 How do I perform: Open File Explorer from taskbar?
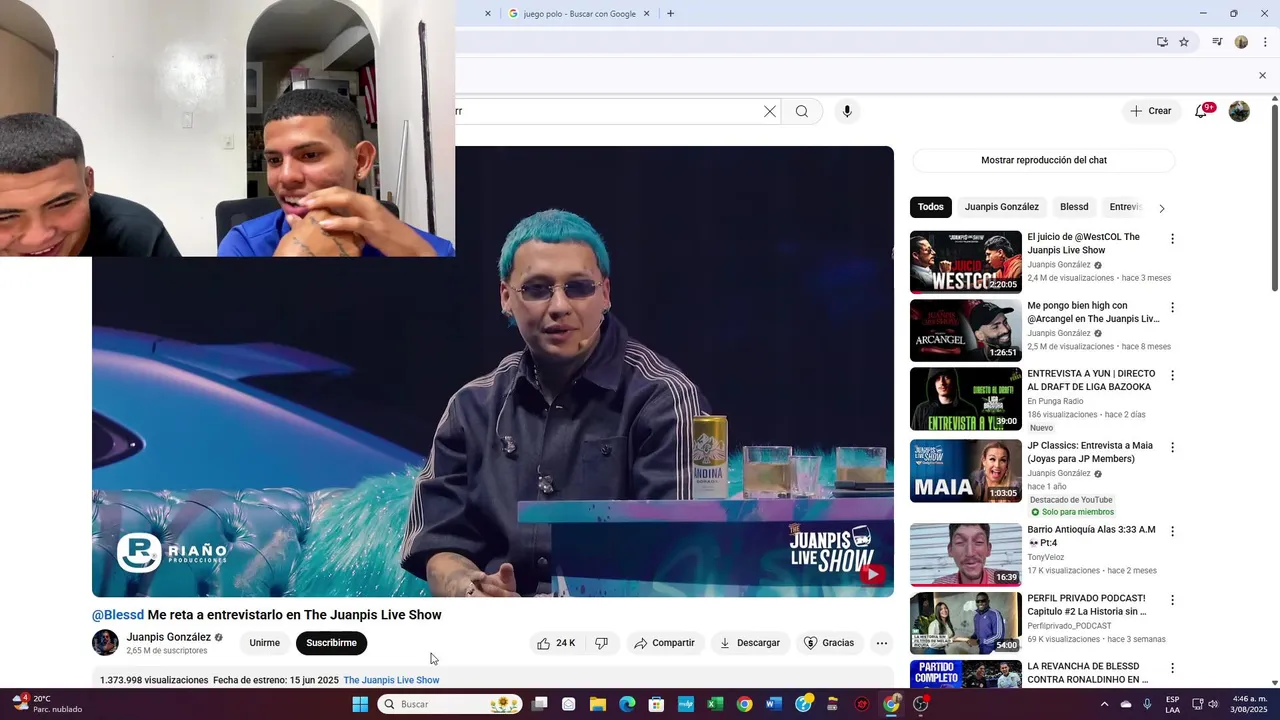point(598,704)
